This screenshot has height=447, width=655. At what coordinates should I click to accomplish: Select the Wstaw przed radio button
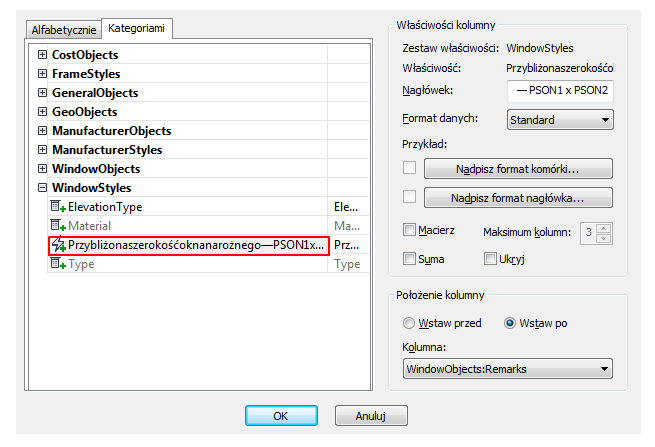click(409, 323)
